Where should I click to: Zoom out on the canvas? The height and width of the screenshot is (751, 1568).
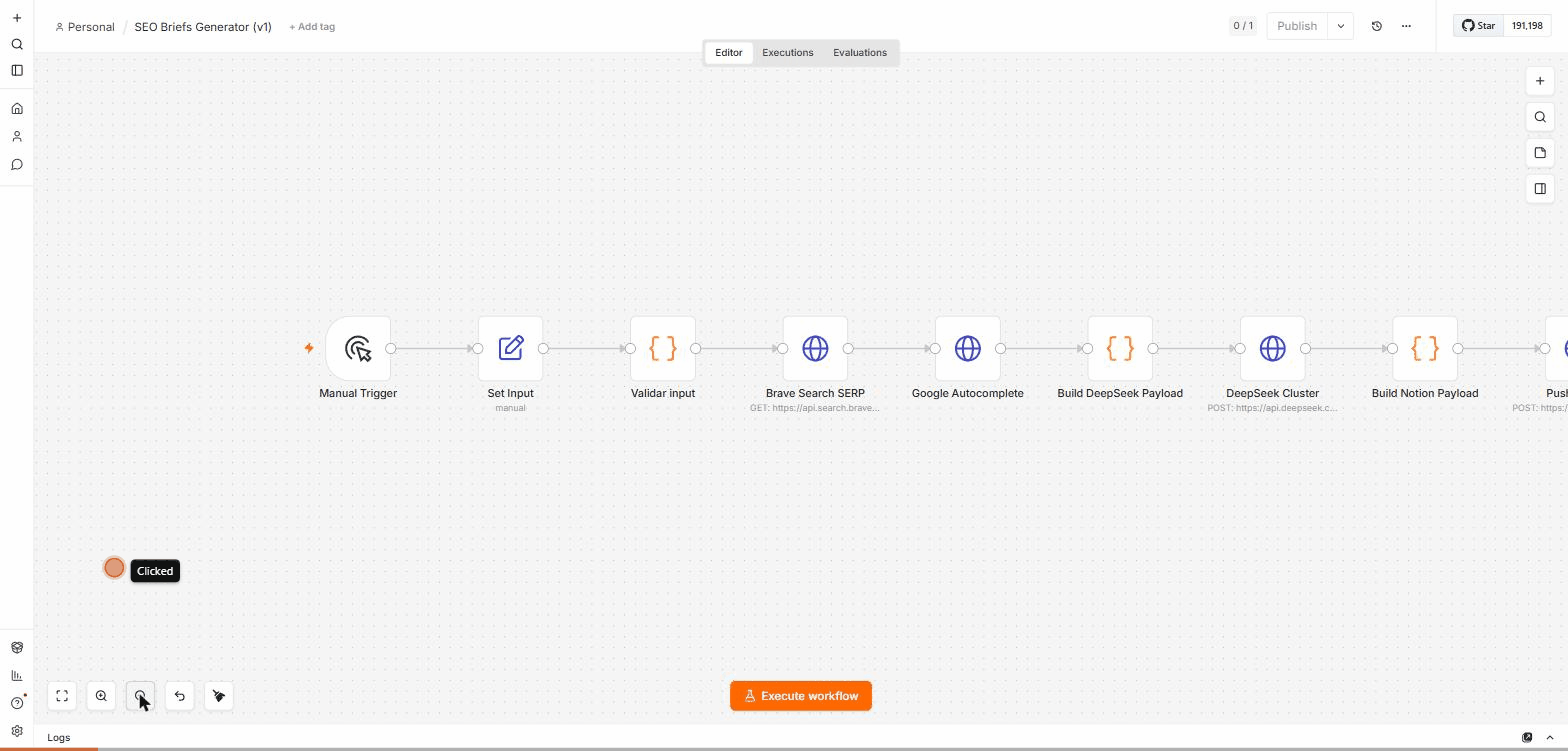tap(140, 696)
